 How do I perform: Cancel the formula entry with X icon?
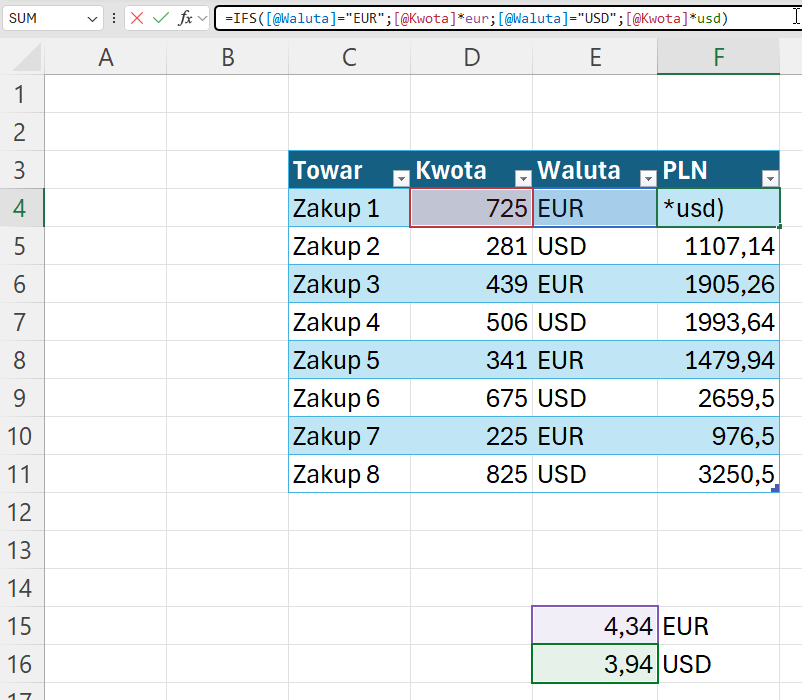click(x=137, y=19)
